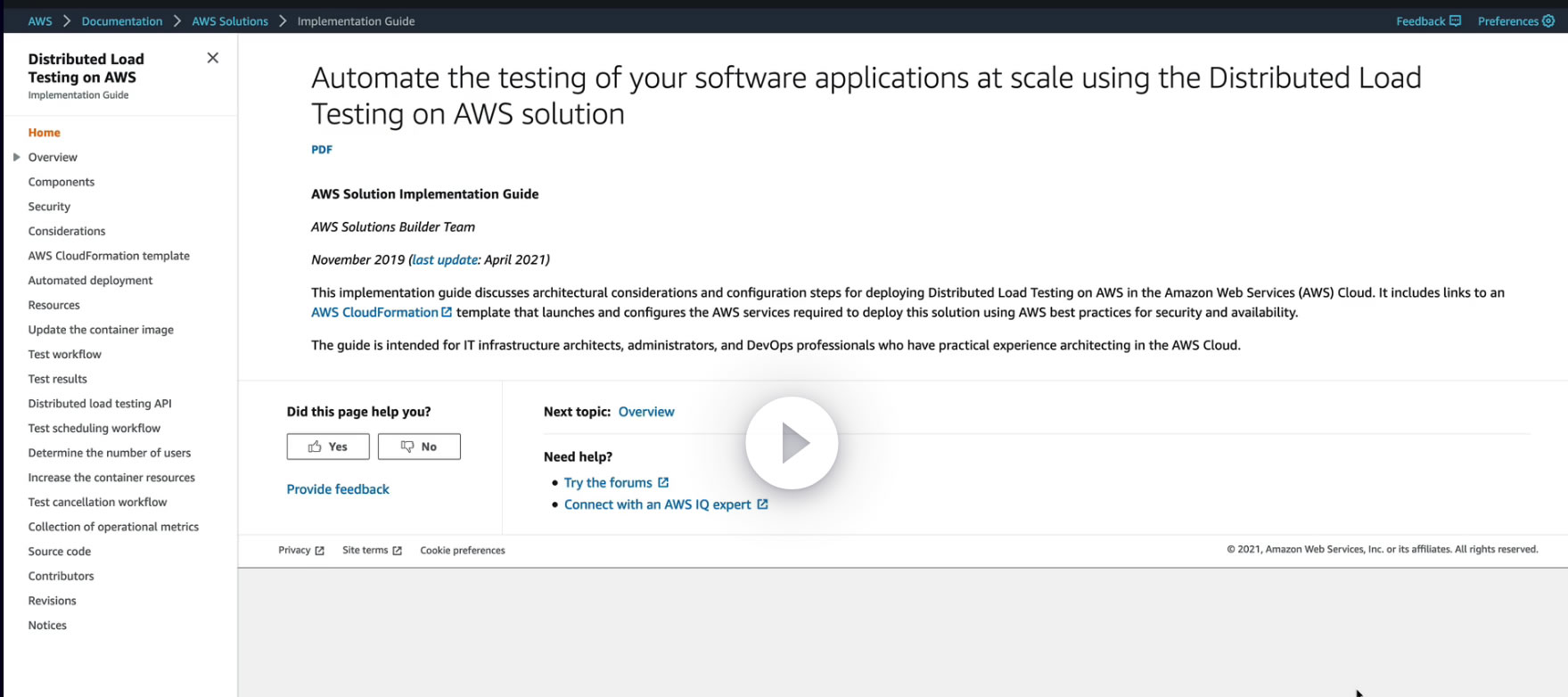Expand the Overview section in sidebar
This screenshot has height=697, width=1568.
pos(16,157)
